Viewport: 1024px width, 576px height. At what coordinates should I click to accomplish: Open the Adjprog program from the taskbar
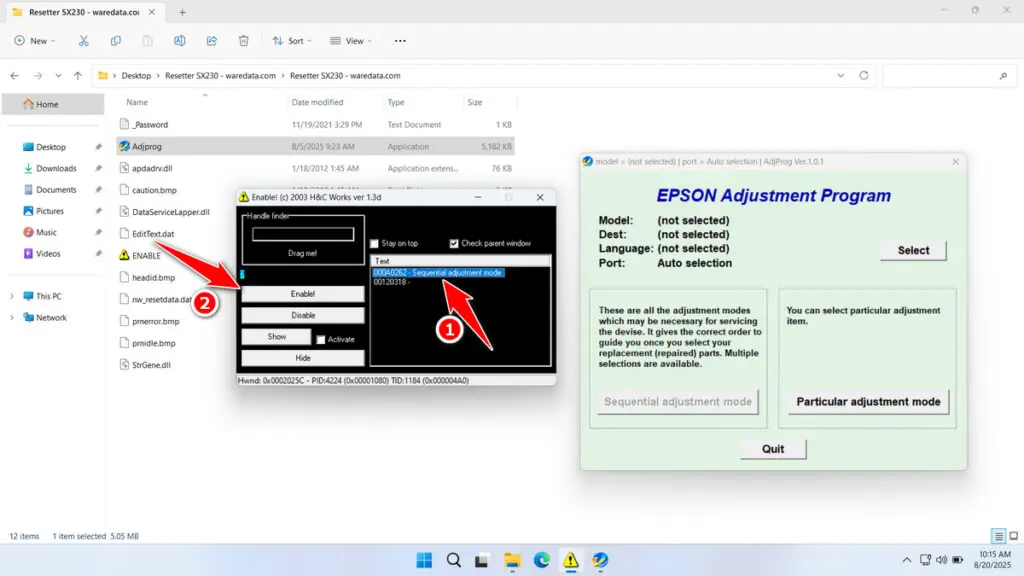pos(601,560)
